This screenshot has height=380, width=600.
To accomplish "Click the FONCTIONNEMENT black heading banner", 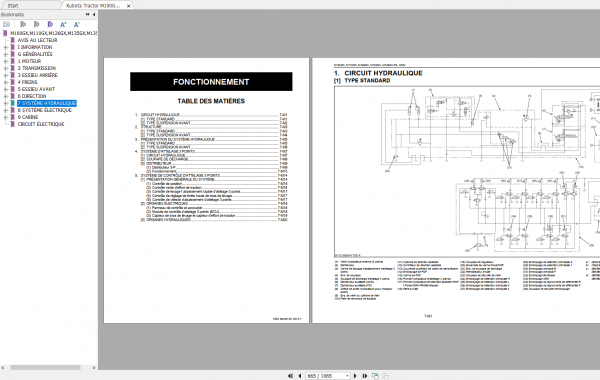I will 211,82.
